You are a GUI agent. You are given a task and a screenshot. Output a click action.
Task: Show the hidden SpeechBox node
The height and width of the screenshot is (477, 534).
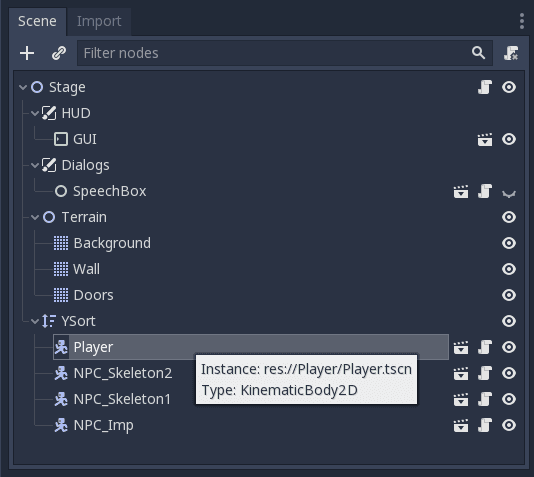tap(509, 193)
